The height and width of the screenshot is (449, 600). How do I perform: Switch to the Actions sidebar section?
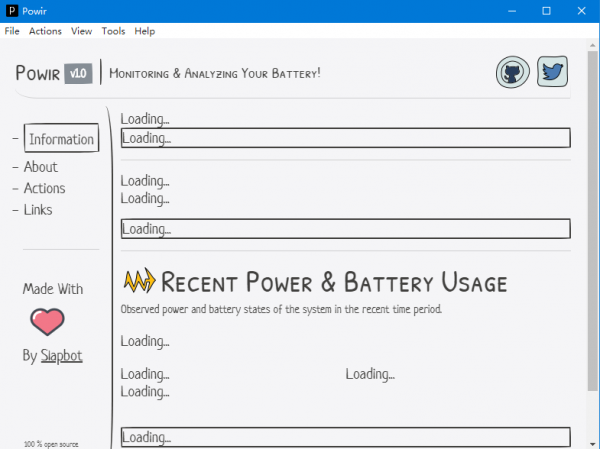44,188
